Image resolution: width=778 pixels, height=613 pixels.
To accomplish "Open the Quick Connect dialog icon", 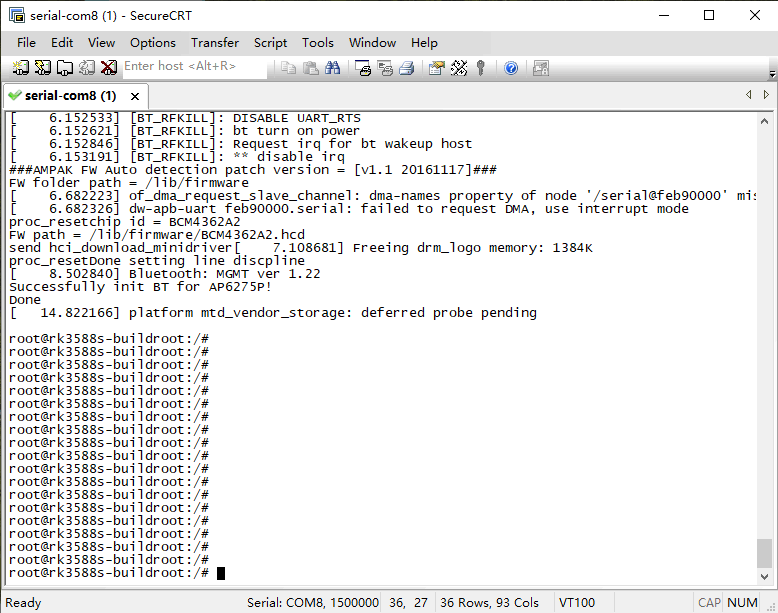I will [x=43, y=67].
